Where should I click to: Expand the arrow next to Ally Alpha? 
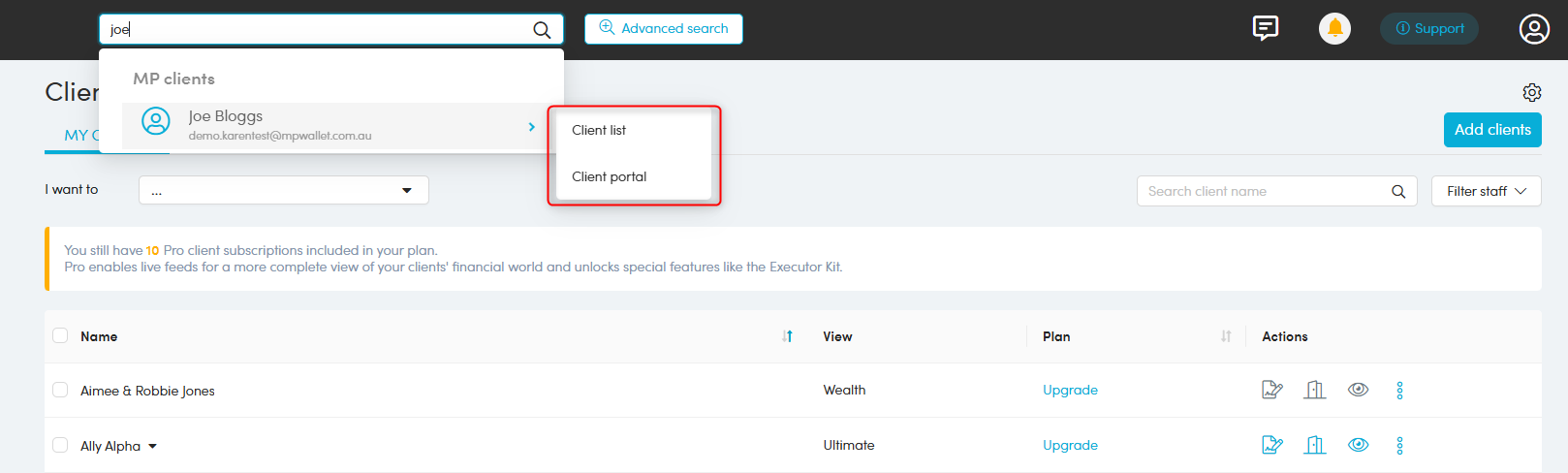pos(152,447)
